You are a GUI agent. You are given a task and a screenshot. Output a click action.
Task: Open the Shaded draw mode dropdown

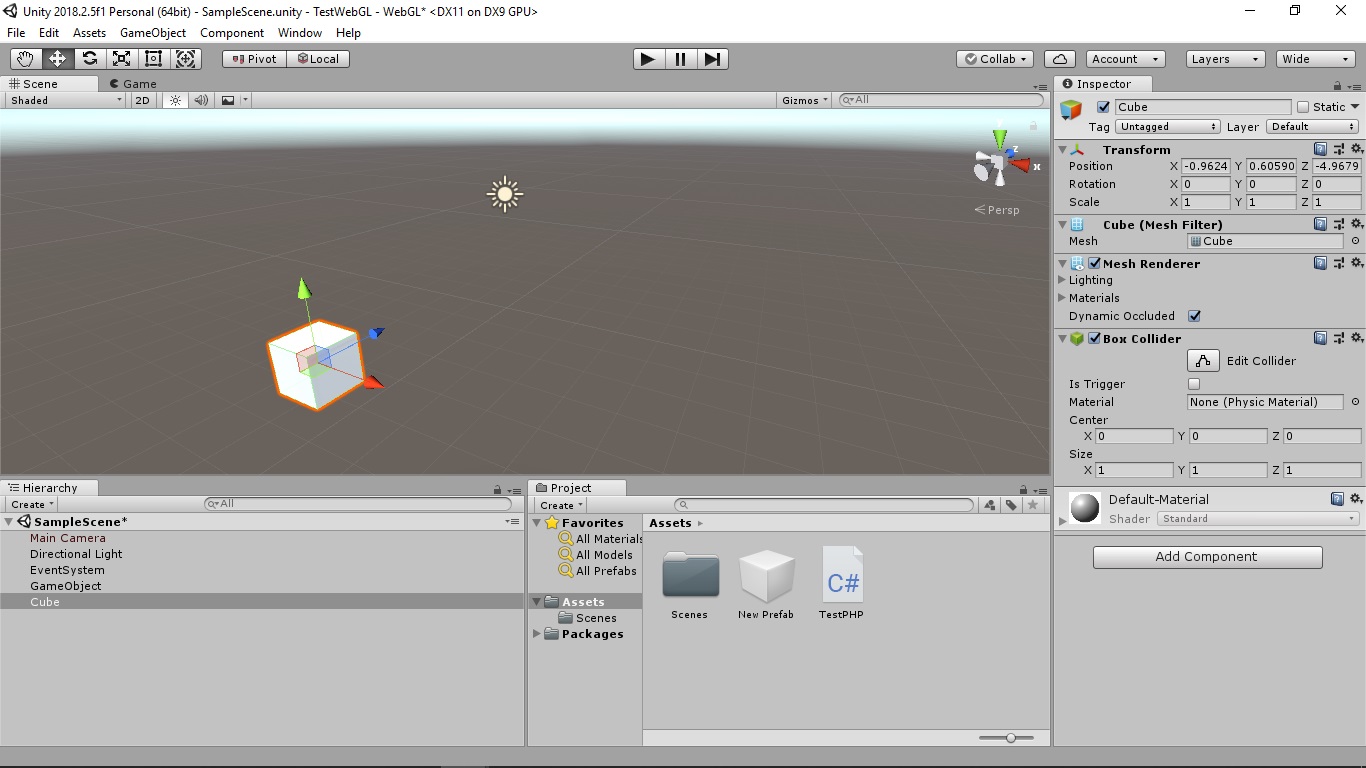pyautogui.click(x=66, y=100)
